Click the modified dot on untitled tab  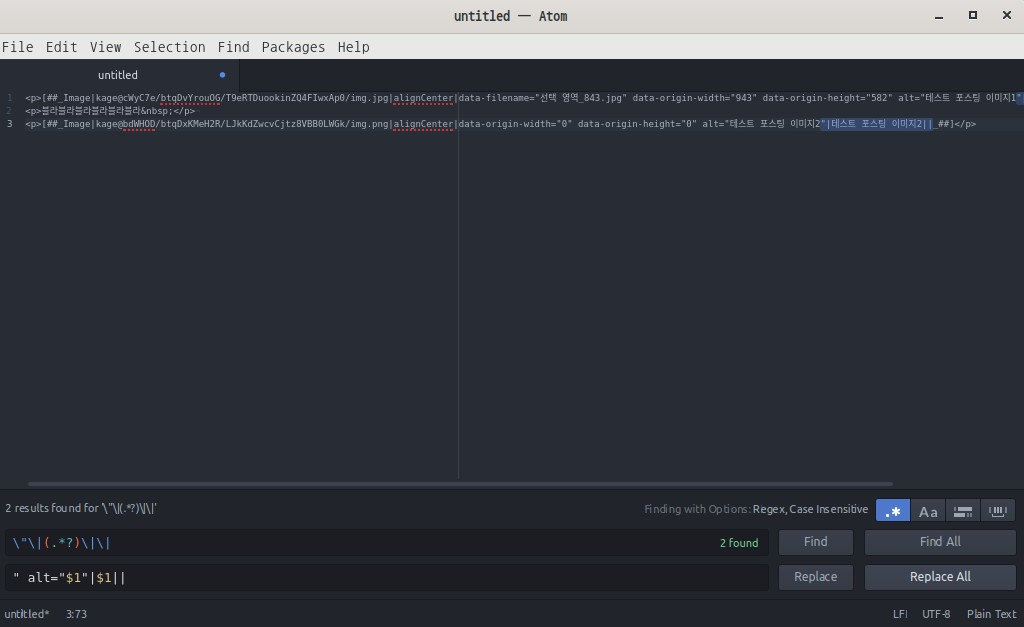click(223, 75)
